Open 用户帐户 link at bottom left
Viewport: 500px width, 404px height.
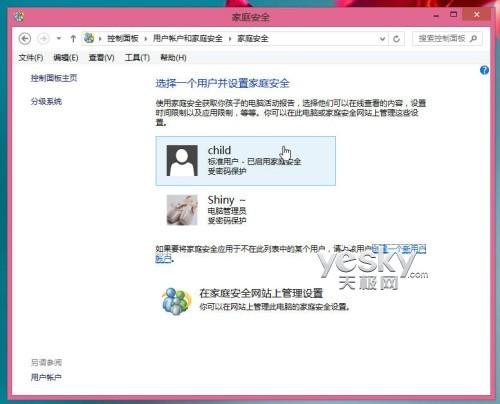click(46, 377)
